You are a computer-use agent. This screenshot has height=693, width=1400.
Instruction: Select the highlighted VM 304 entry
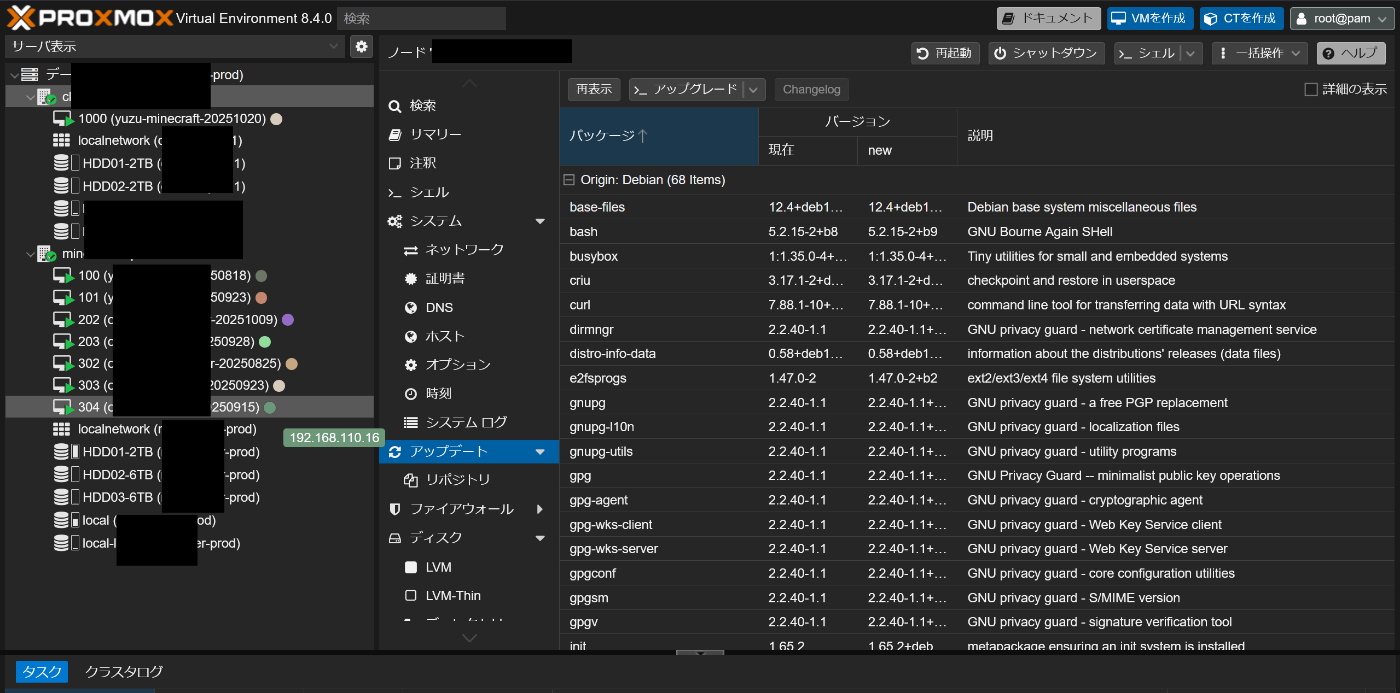[x=190, y=407]
